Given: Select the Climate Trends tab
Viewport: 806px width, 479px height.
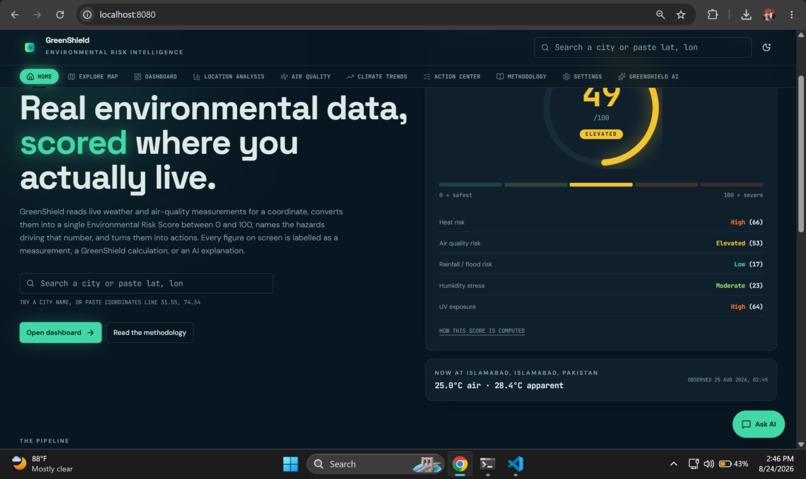Looking at the screenshot, I should (x=377, y=77).
